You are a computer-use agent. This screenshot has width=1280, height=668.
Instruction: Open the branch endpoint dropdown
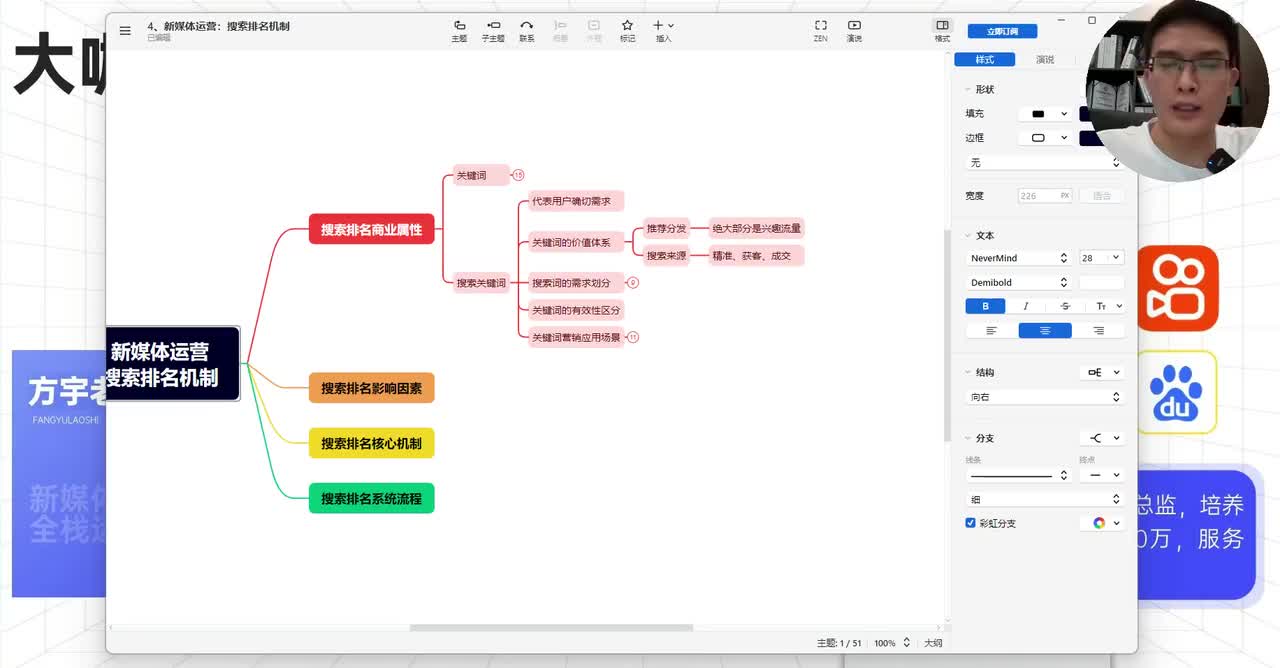[1102, 475]
